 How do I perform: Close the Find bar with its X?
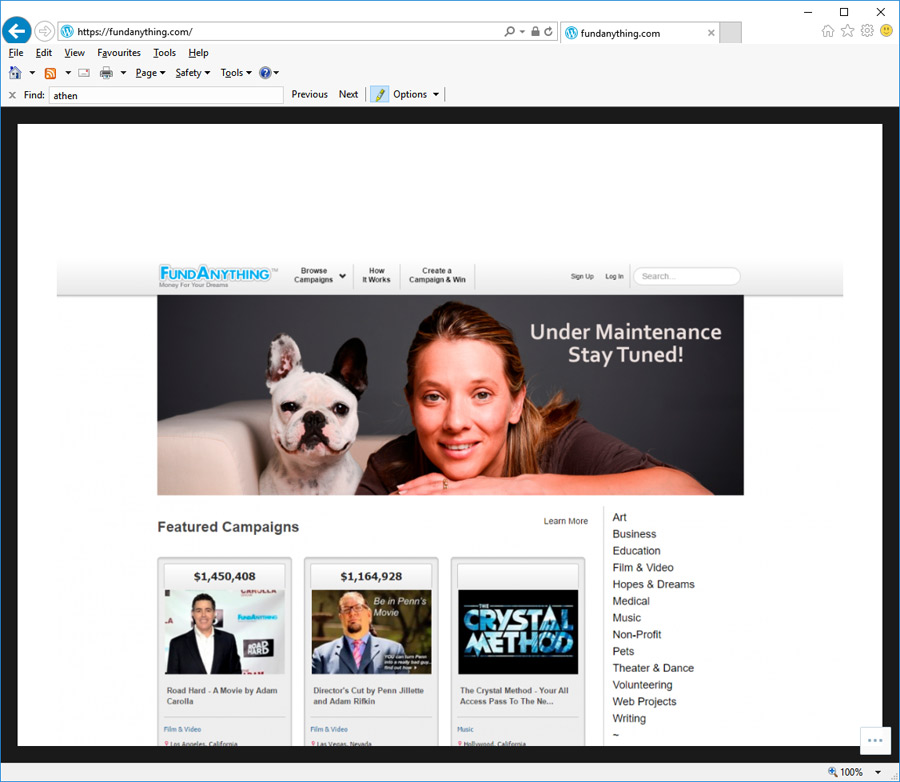tap(12, 95)
